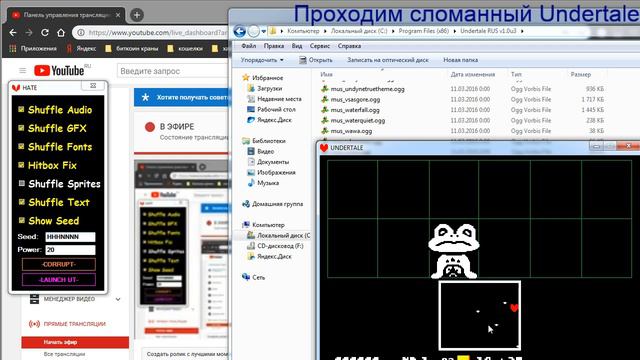Open the биткоин краны bookmarks folder
The image size is (640, 360).
(x=131, y=49)
